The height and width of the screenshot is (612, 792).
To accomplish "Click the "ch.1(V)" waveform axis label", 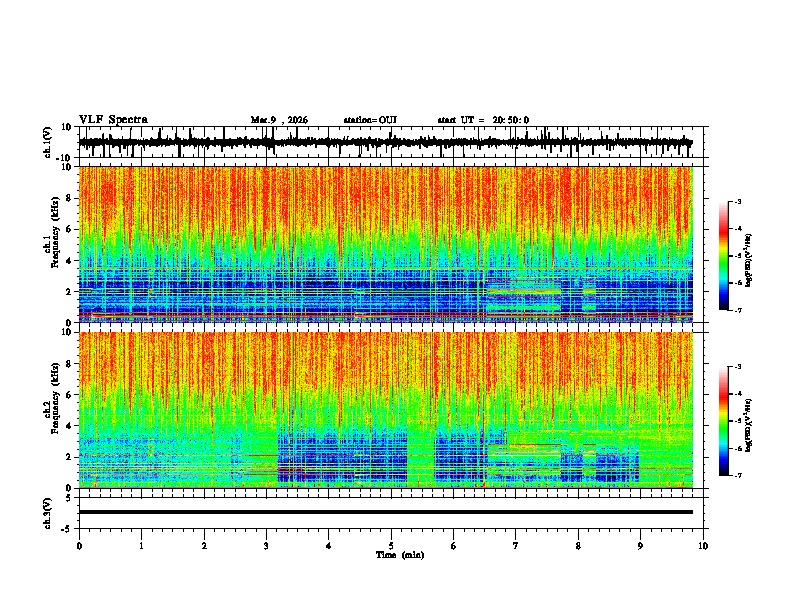I will pos(48,143).
